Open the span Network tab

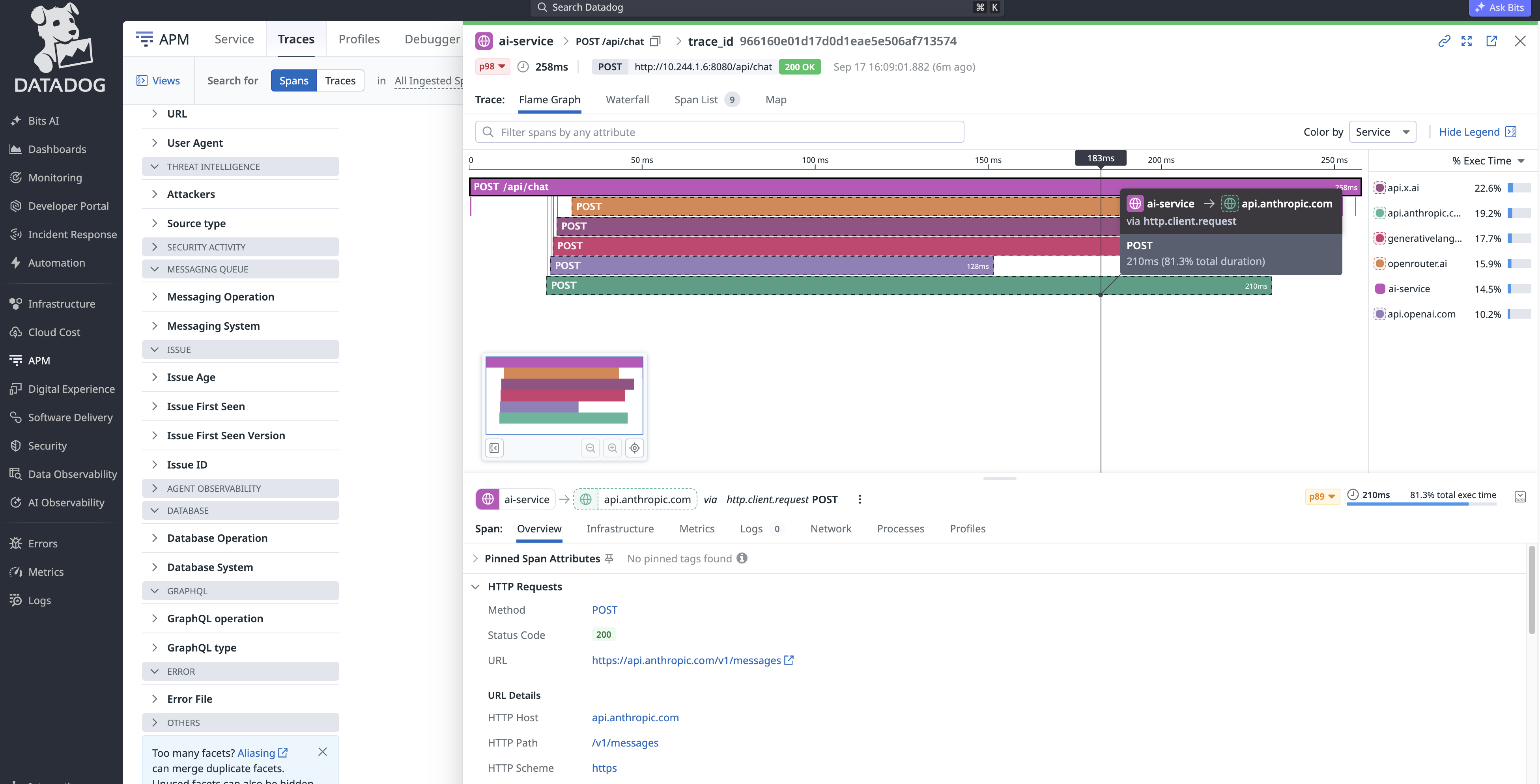click(x=830, y=529)
